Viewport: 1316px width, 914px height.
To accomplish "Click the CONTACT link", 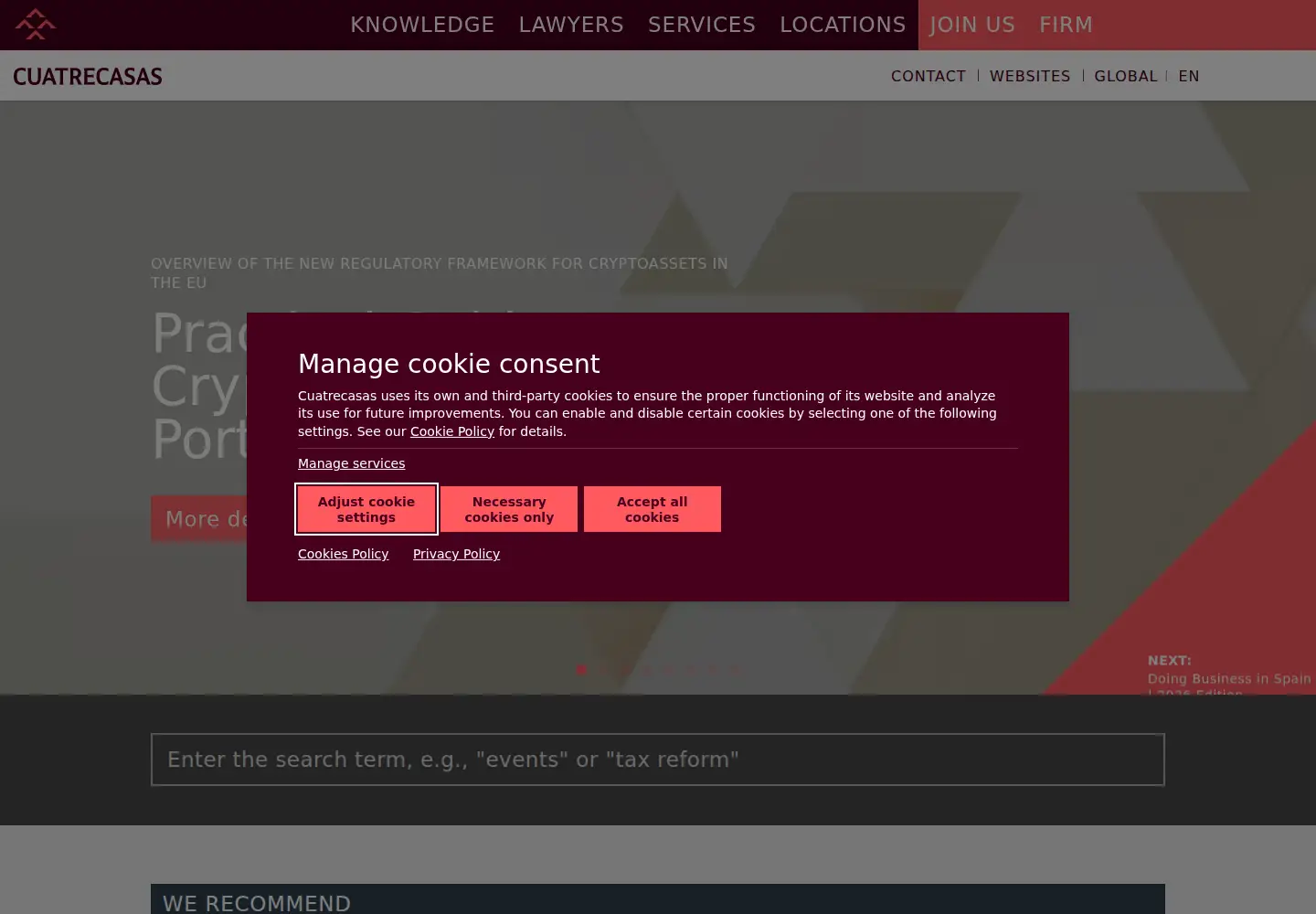I will click(929, 76).
